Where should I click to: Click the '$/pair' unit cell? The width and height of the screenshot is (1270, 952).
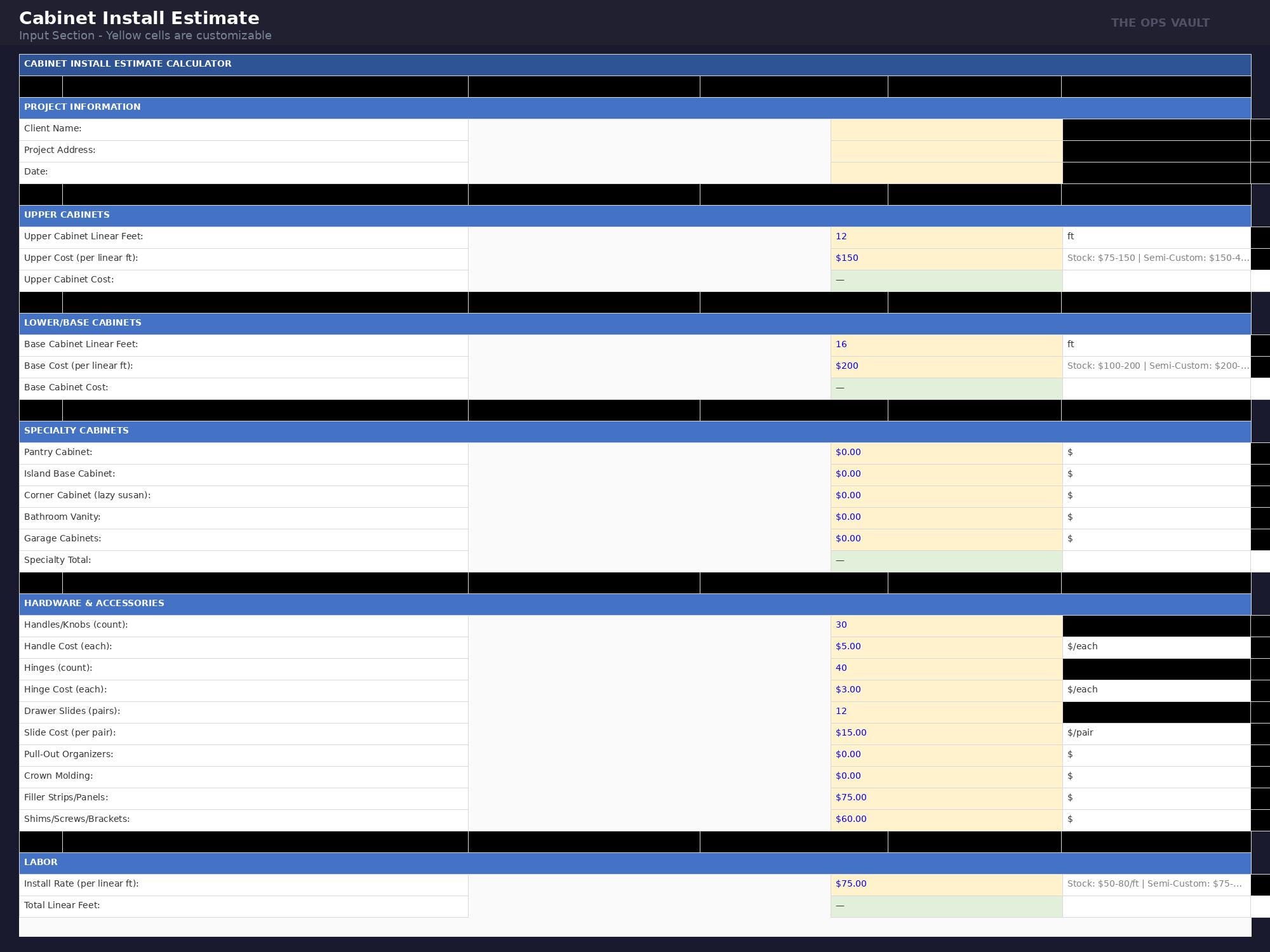point(1156,734)
